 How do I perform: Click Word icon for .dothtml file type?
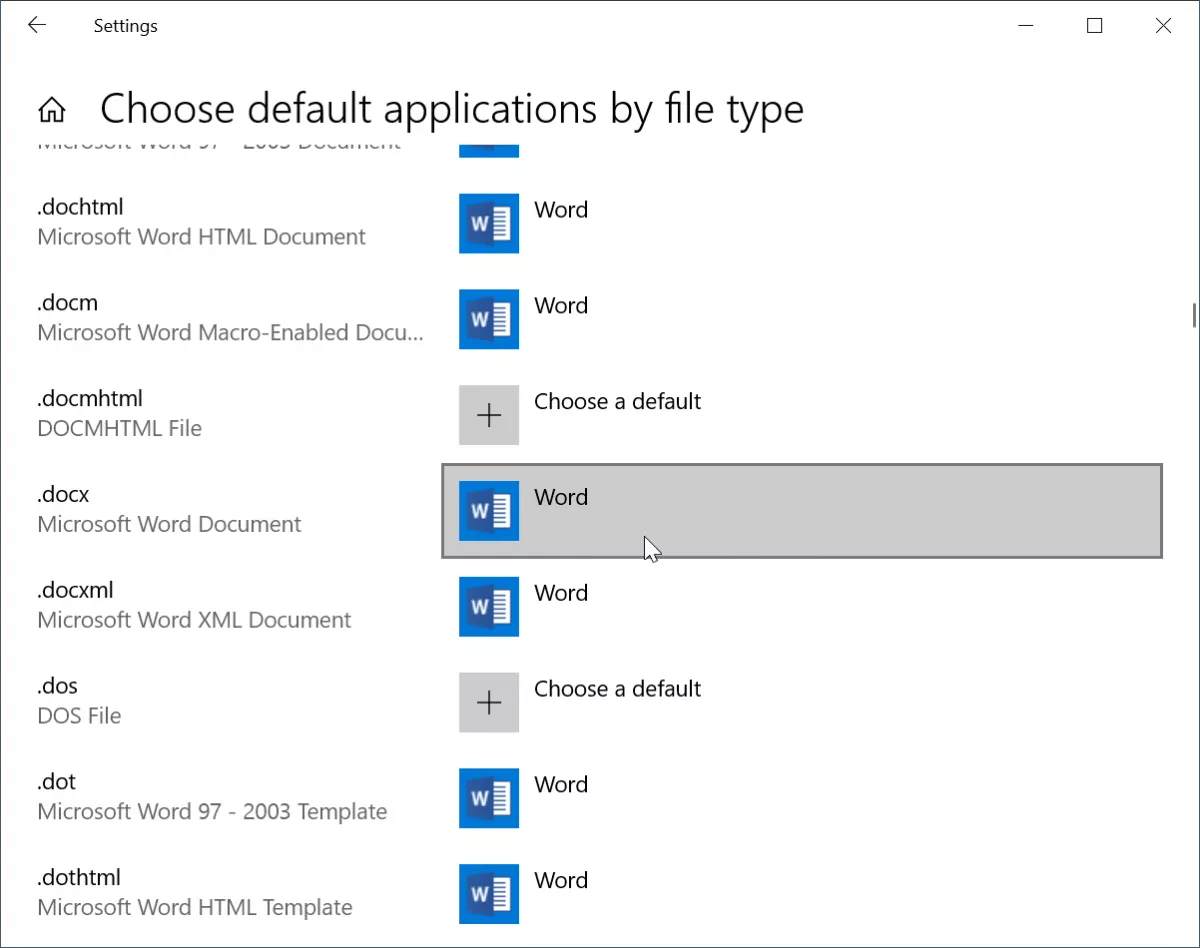click(x=489, y=894)
